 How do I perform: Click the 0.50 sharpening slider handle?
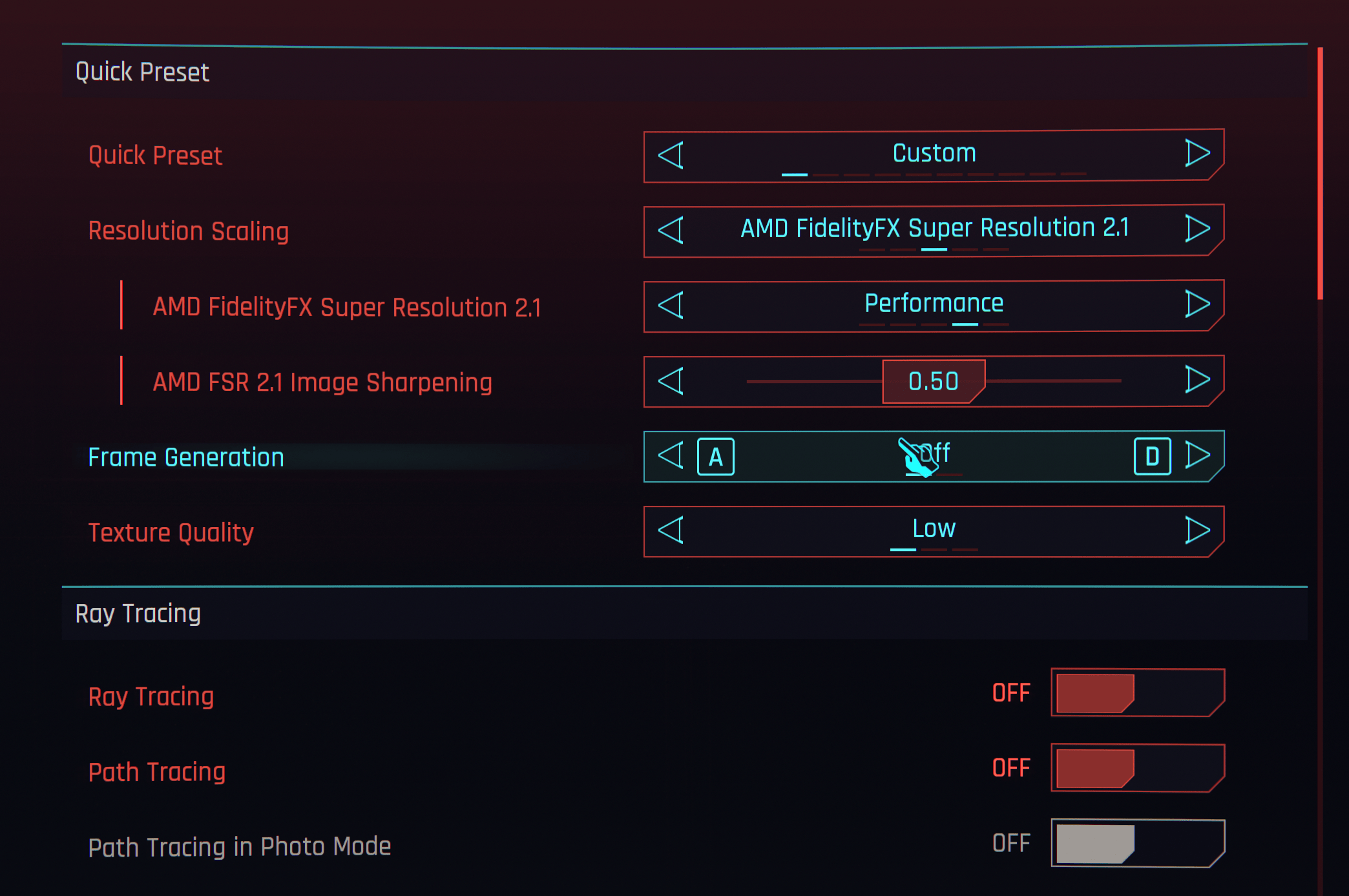tap(934, 381)
